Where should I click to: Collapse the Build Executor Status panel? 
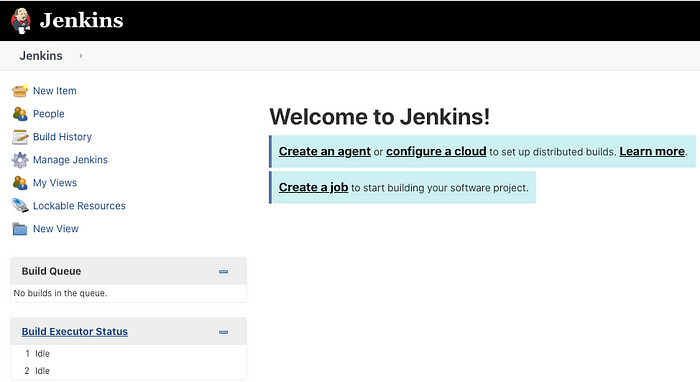[223, 332]
